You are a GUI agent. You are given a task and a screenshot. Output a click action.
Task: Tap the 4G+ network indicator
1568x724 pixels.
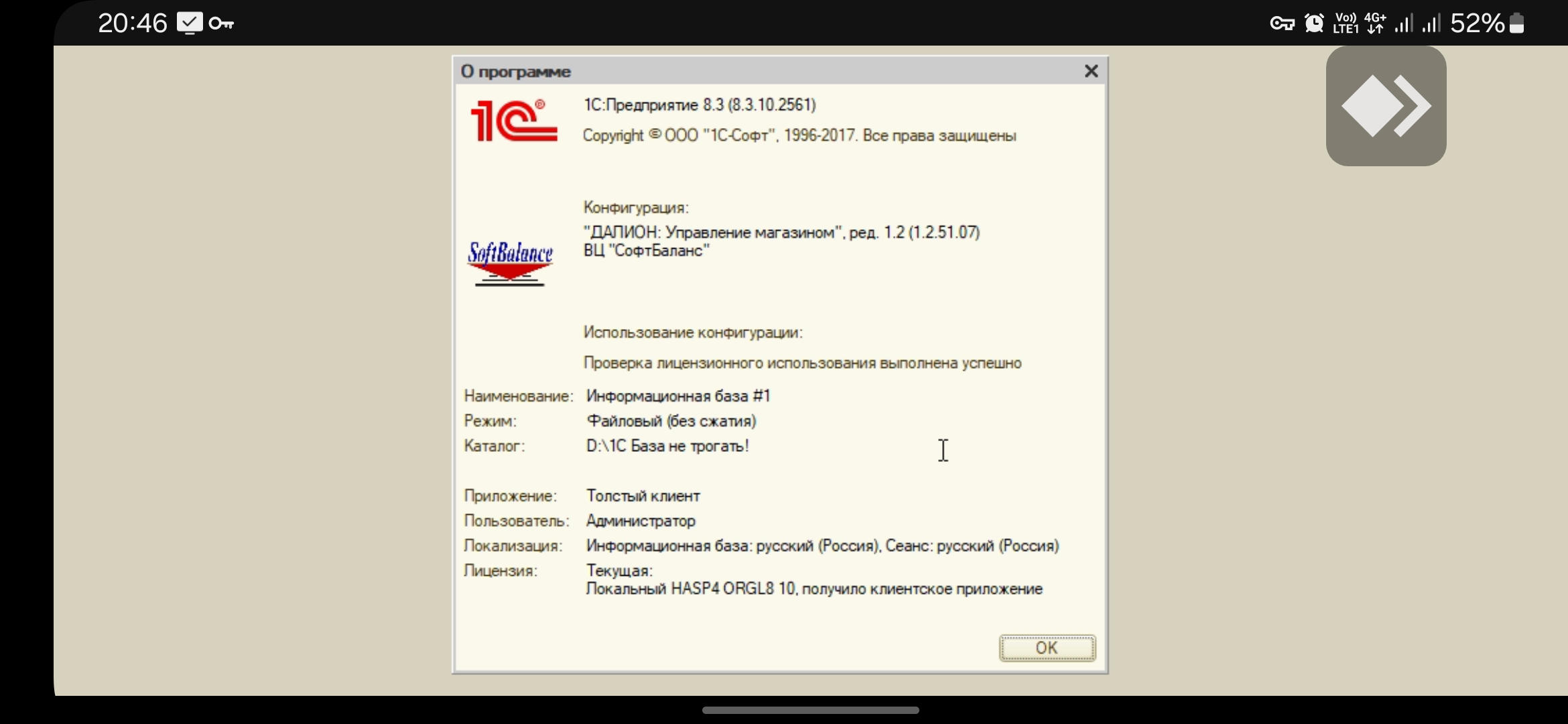(1375, 23)
